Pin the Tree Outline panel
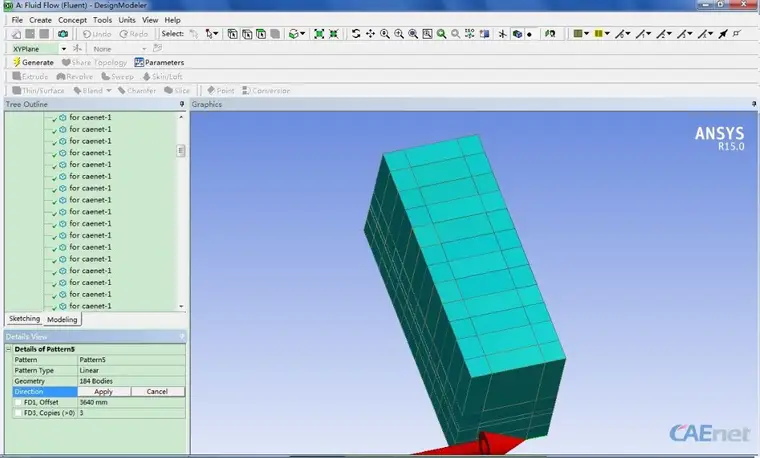Screen dimensions: 760x458 point(182,104)
